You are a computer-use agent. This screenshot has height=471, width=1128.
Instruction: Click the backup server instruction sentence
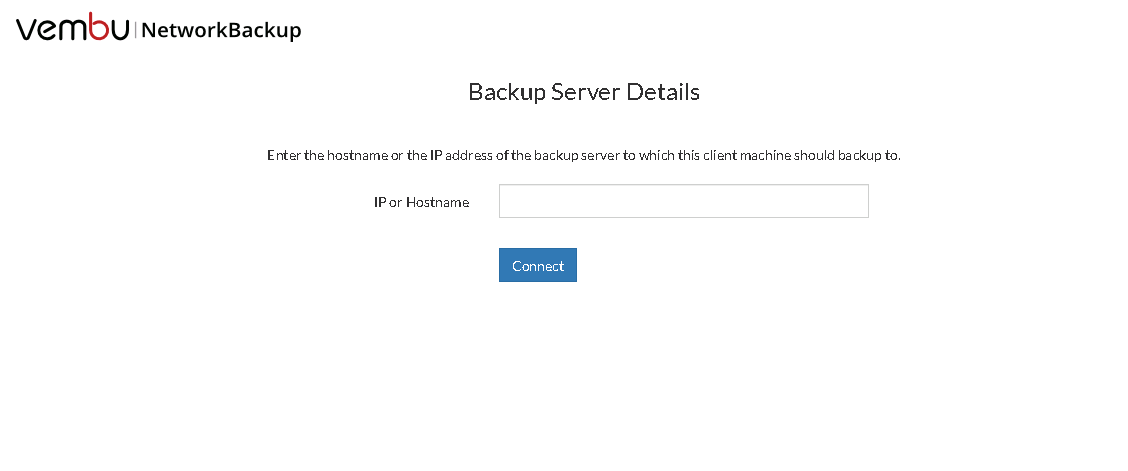[583, 155]
